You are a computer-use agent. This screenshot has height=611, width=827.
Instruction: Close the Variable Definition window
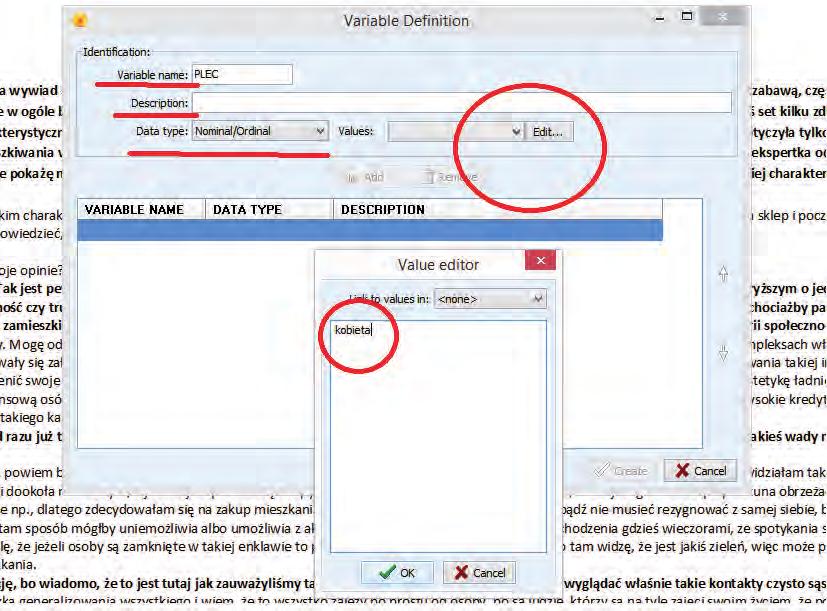(x=723, y=17)
